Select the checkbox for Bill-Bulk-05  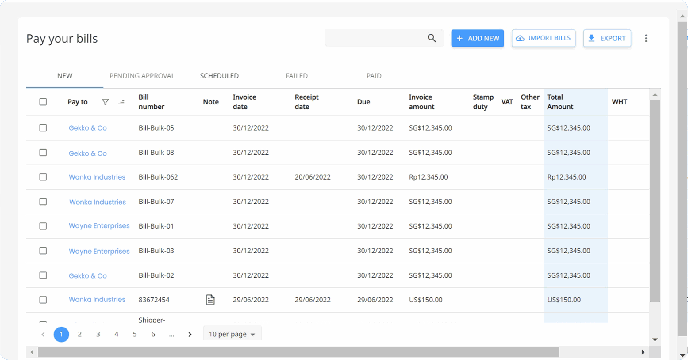coord(43,128)
